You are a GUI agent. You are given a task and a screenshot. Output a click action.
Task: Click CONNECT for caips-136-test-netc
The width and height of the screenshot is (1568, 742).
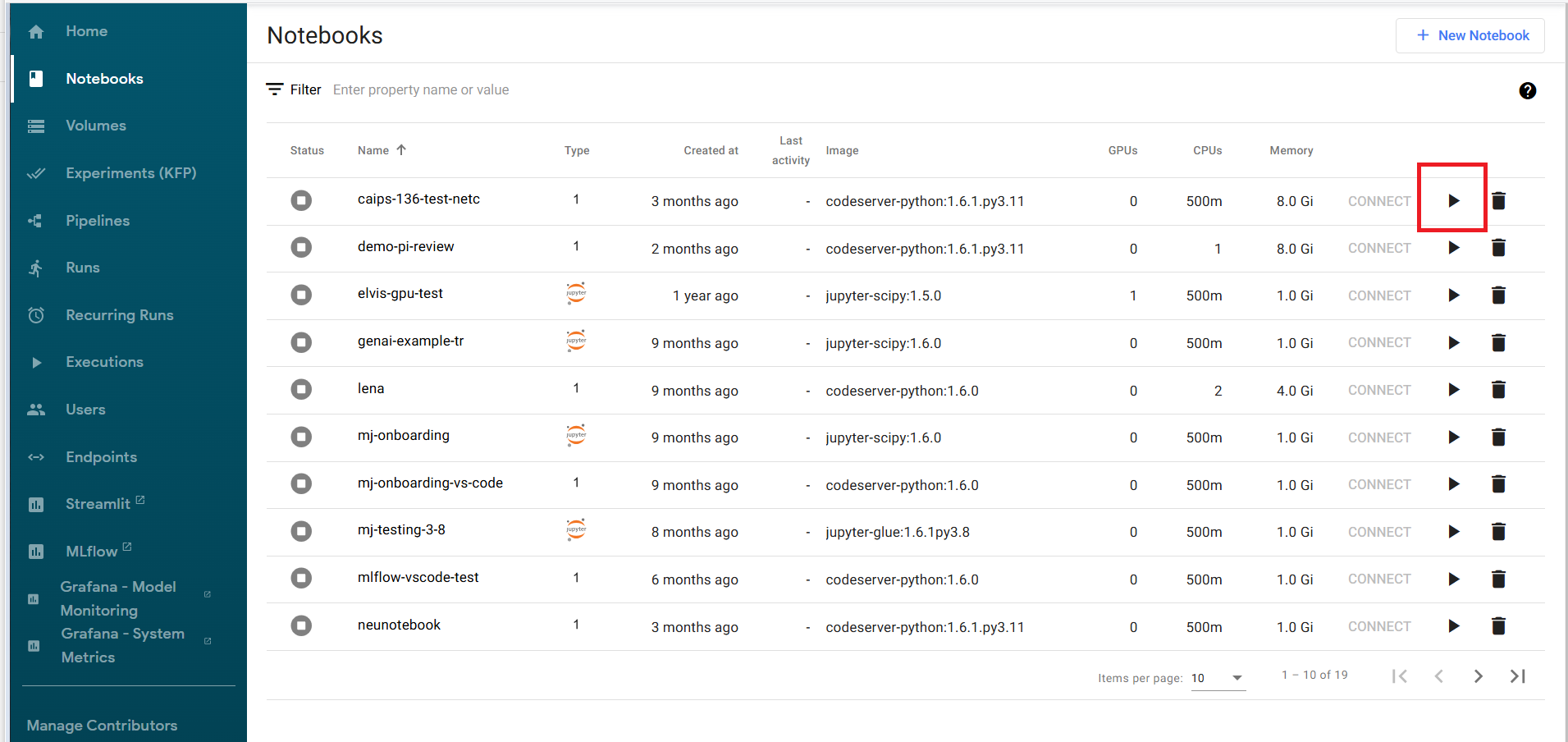coord(1379,201)
